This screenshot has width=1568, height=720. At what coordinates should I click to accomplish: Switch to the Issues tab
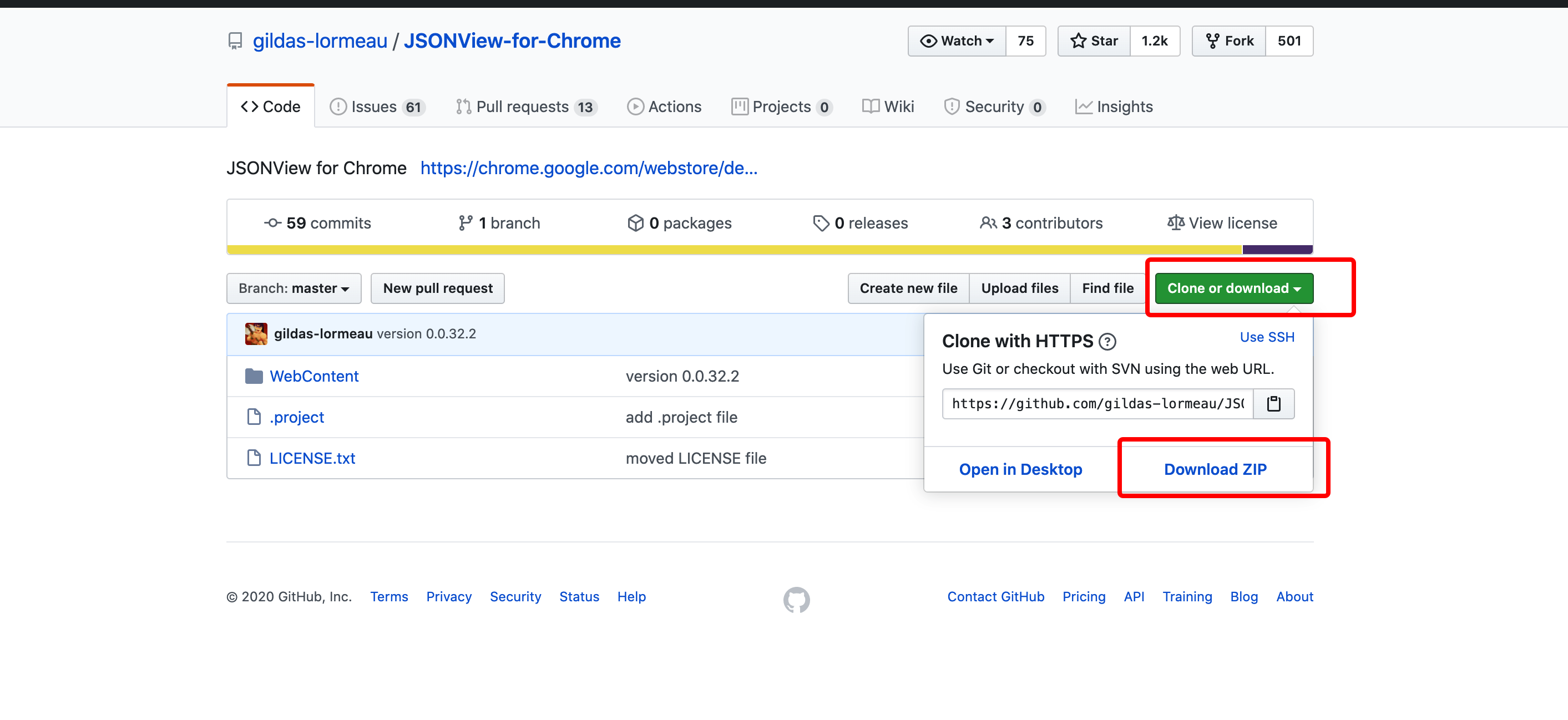coord(377,107)
